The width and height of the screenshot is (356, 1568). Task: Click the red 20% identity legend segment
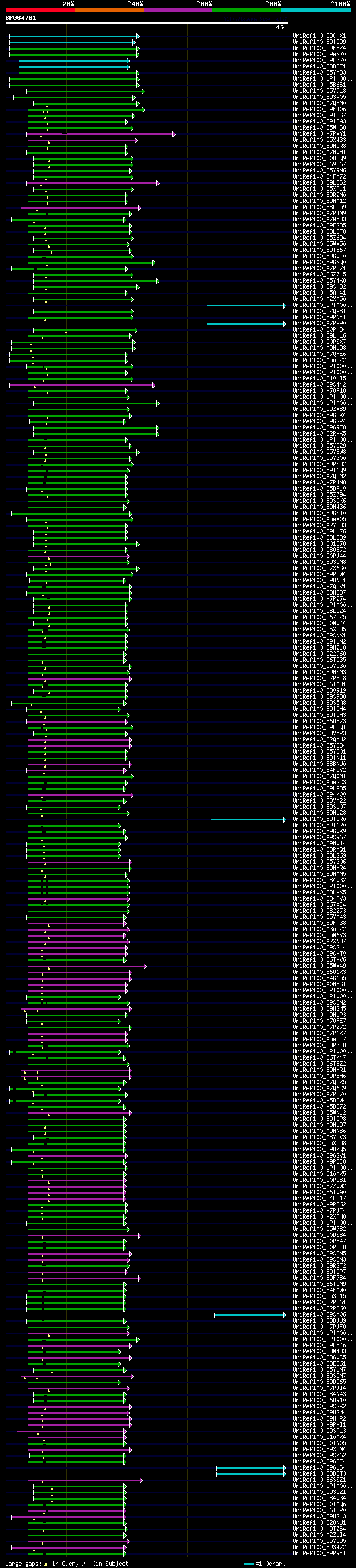pyautogui.click(x=39, y=10)
